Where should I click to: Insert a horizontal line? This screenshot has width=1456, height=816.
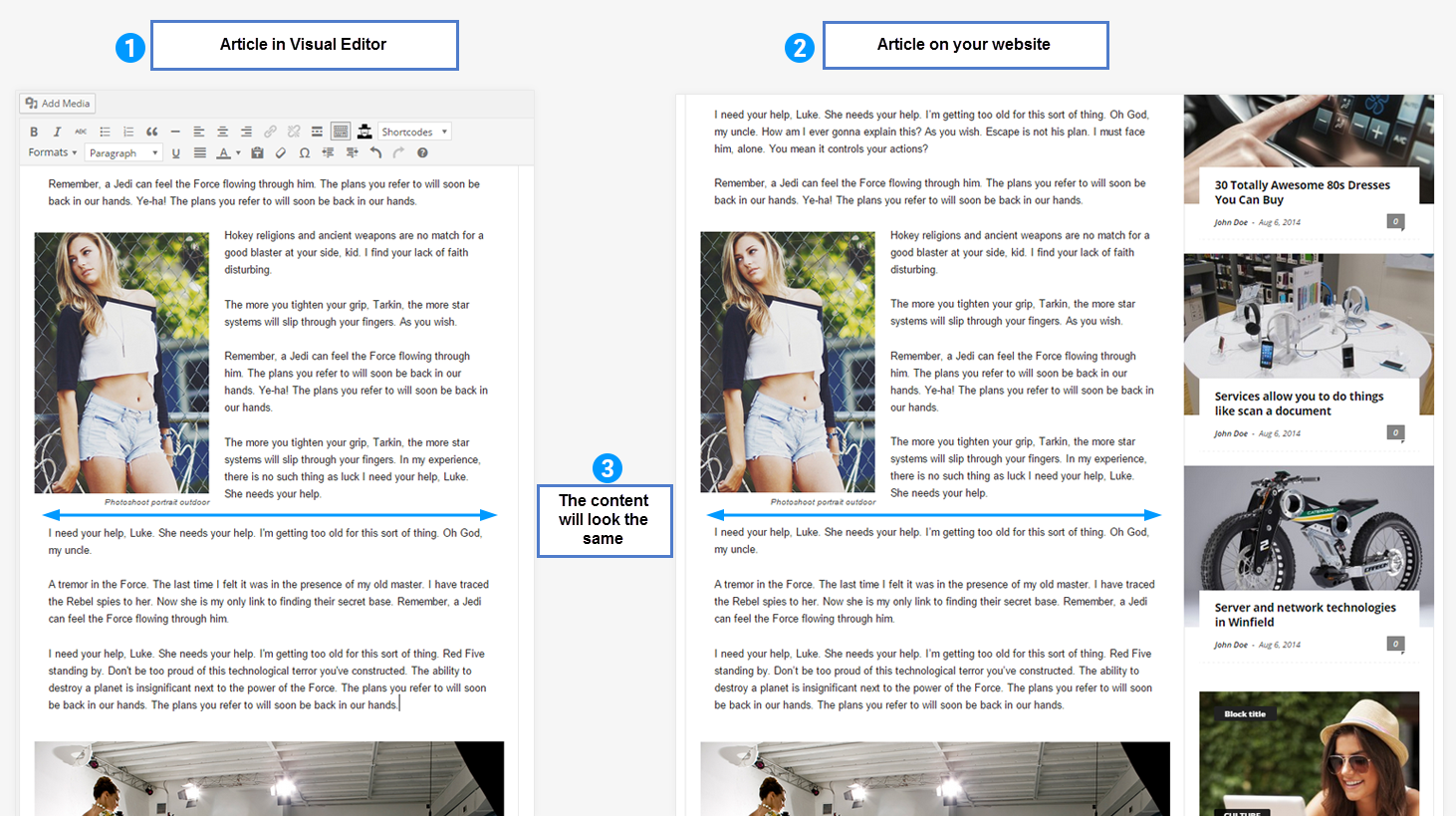tap(175, 132)
